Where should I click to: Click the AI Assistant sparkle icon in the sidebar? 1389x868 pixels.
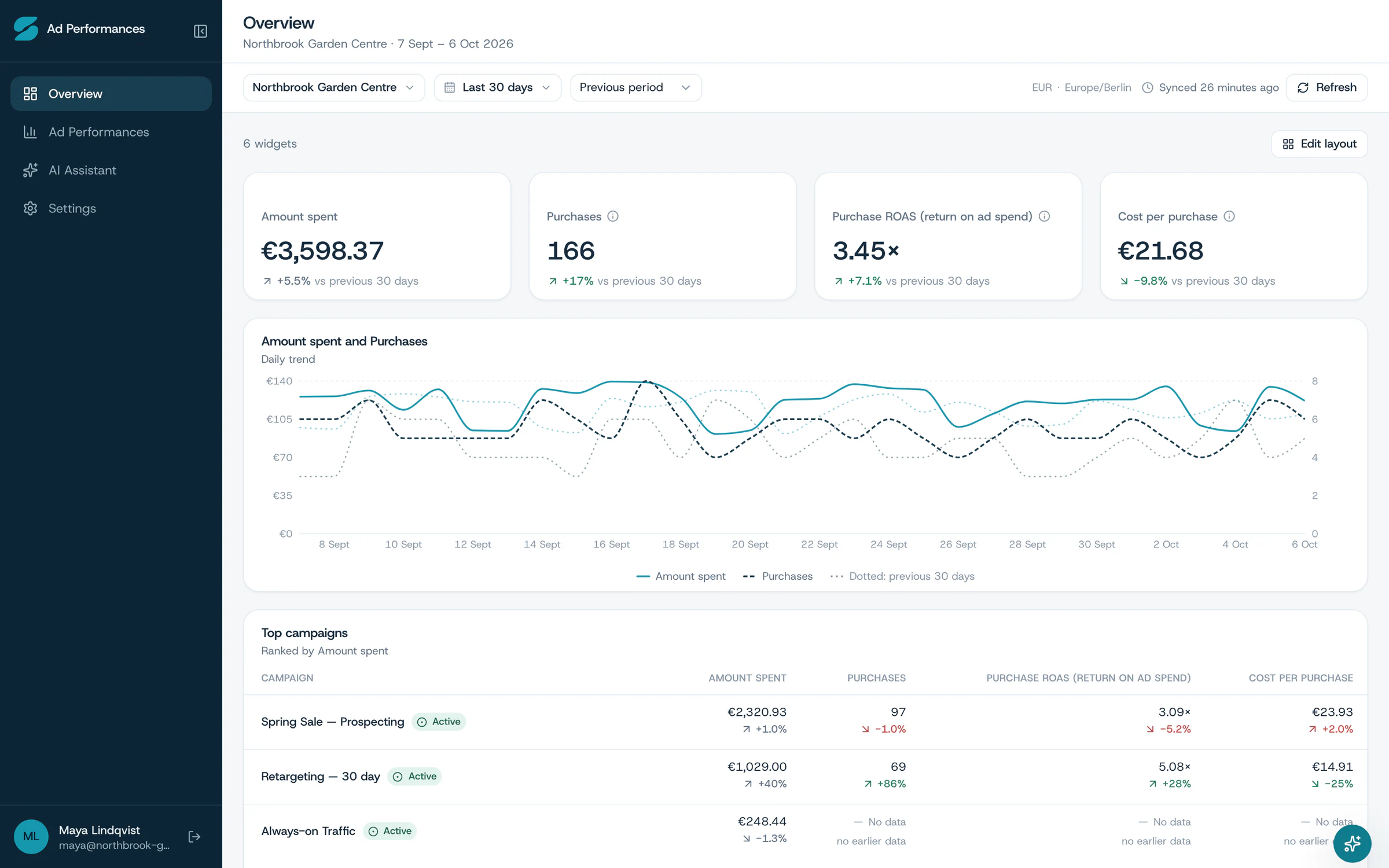30,170
